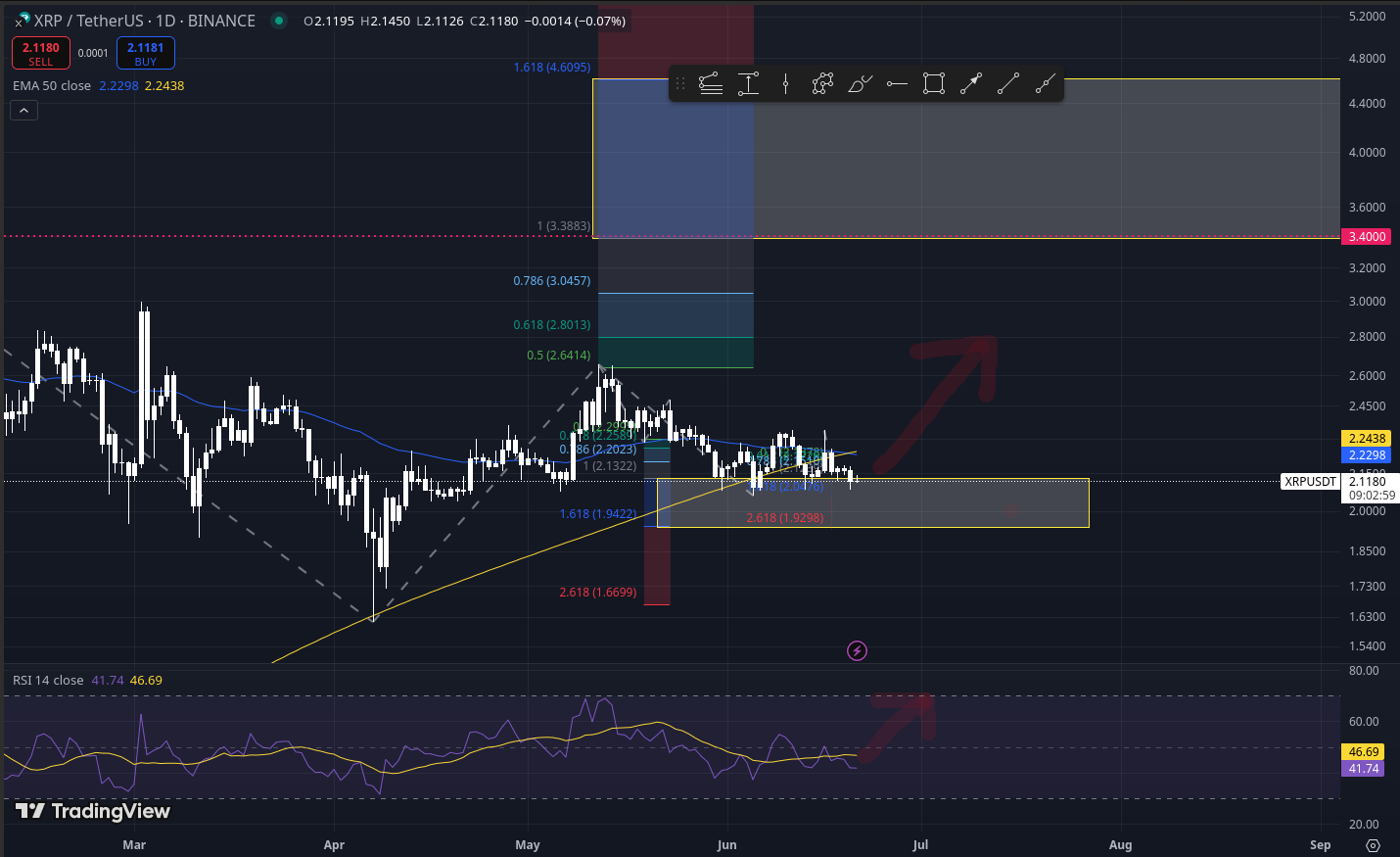Click the 2.618 (1.9298) red Fib label

point(785,517)
